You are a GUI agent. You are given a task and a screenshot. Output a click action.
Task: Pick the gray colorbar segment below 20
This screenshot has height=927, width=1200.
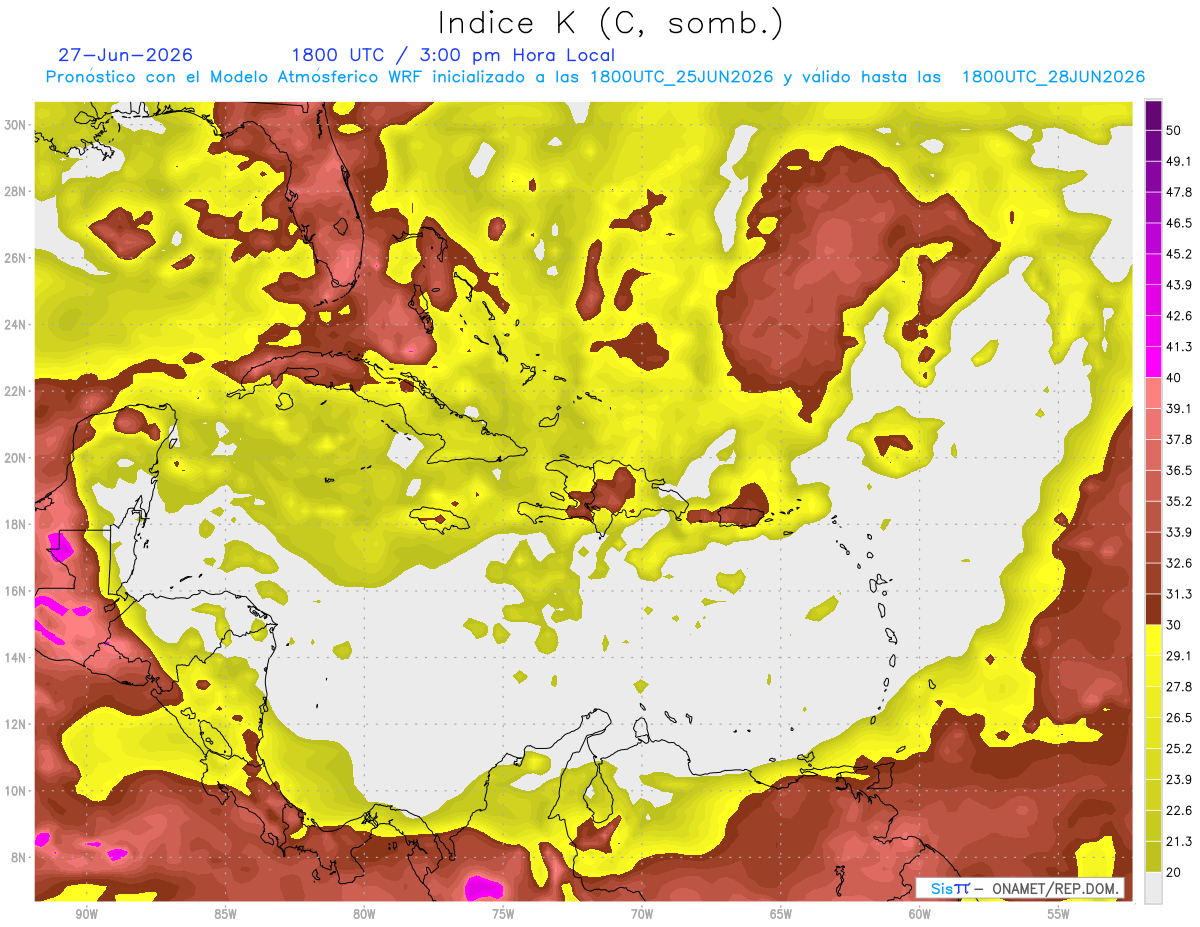pyautogui.click(x=1153, y=888)
